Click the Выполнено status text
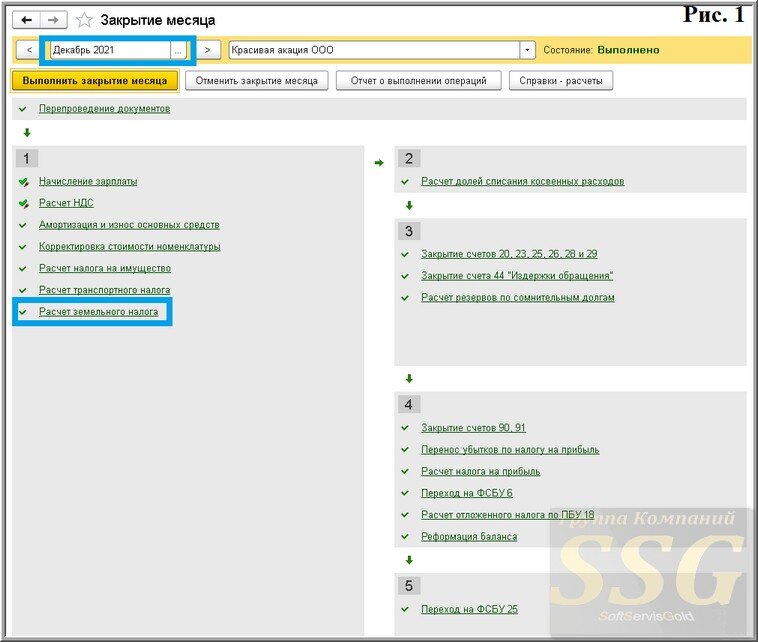 point(628,50)
